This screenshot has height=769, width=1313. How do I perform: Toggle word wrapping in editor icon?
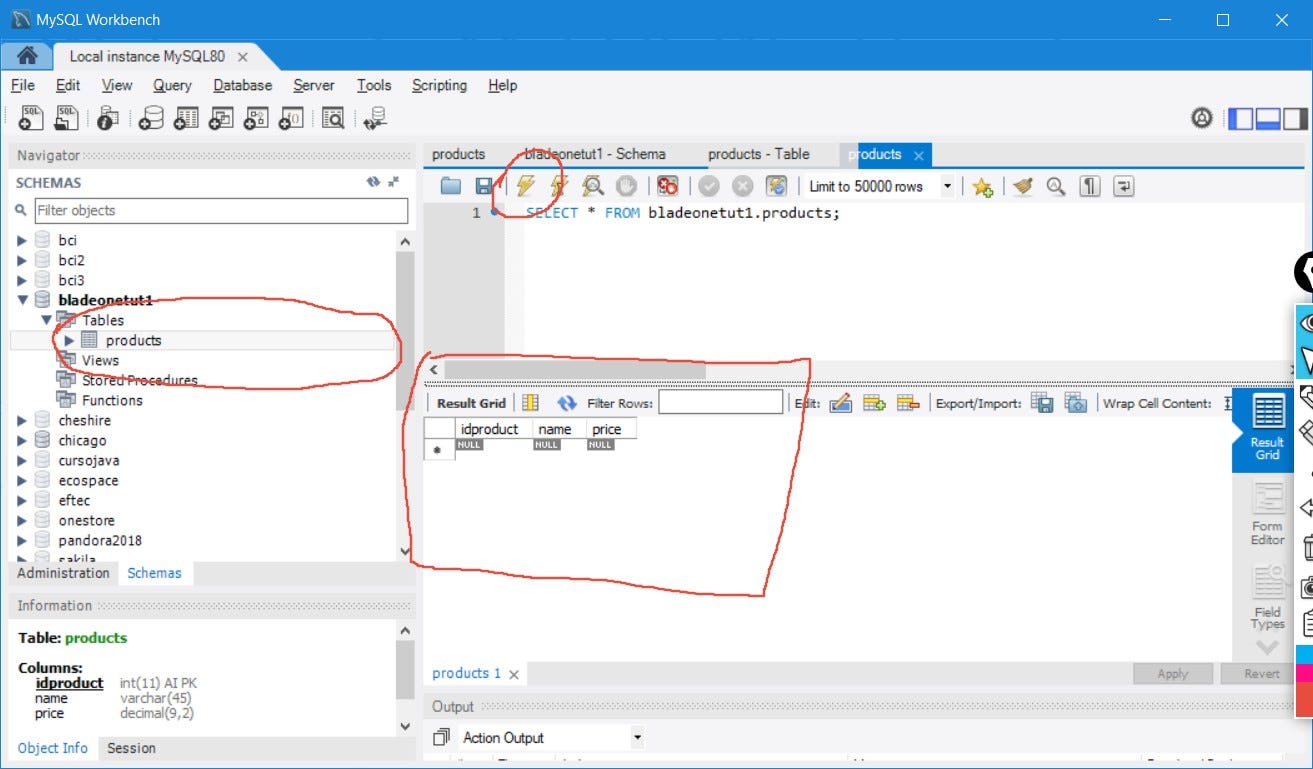[1124, 186]
